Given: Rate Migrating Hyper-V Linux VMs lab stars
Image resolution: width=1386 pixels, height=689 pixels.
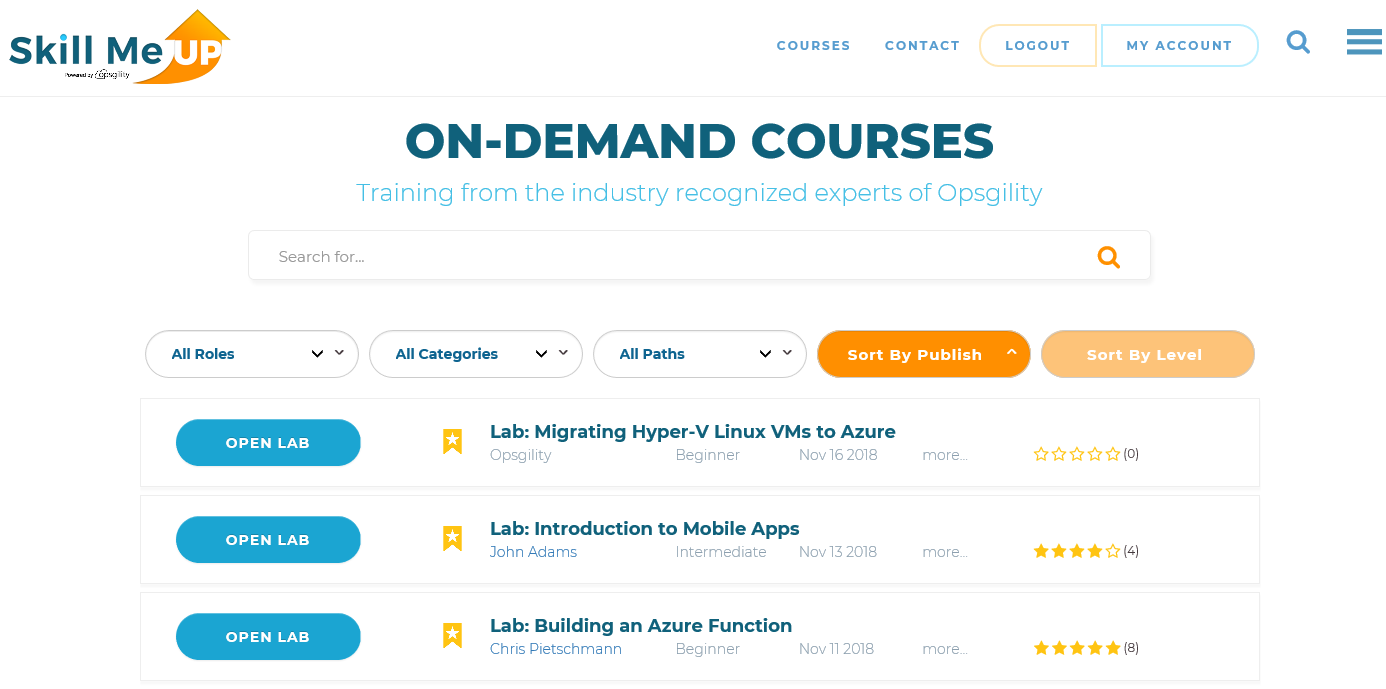Looking at the screenshot, I should coord(1077,454).
